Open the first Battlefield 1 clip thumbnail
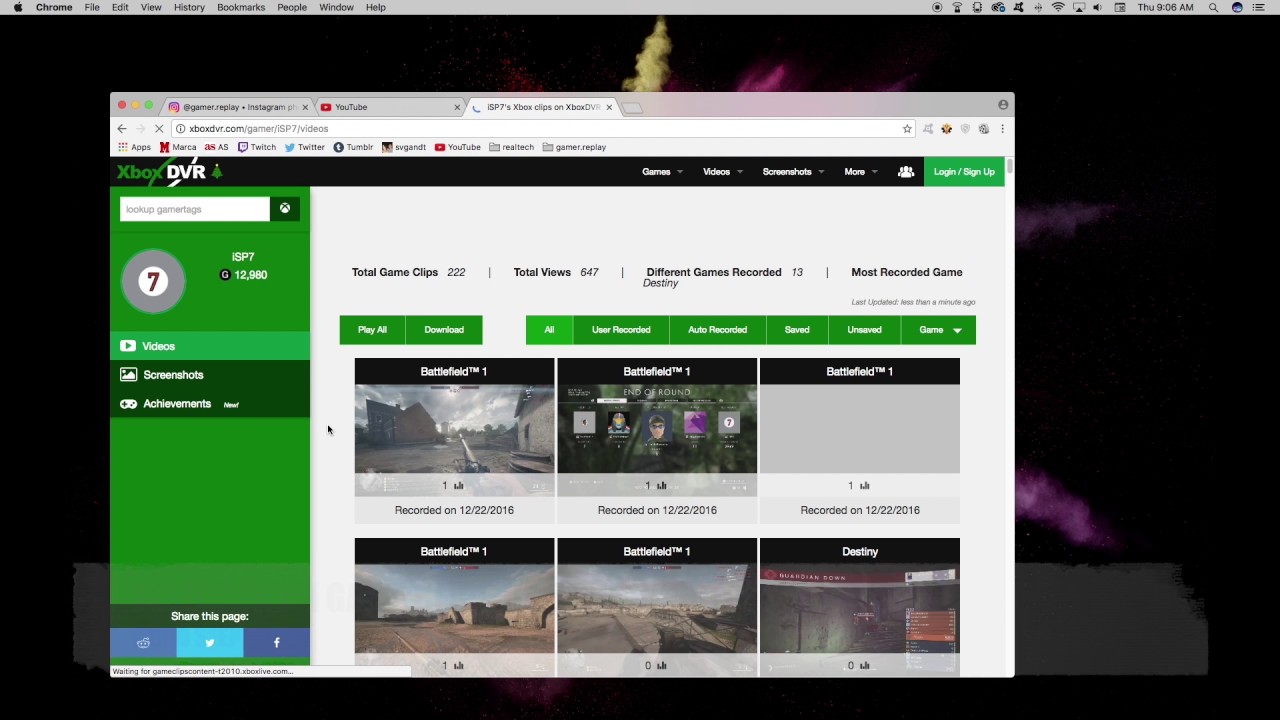This screenshot has height=720, width=1280. pyautogui.click(x=454, y=440)
